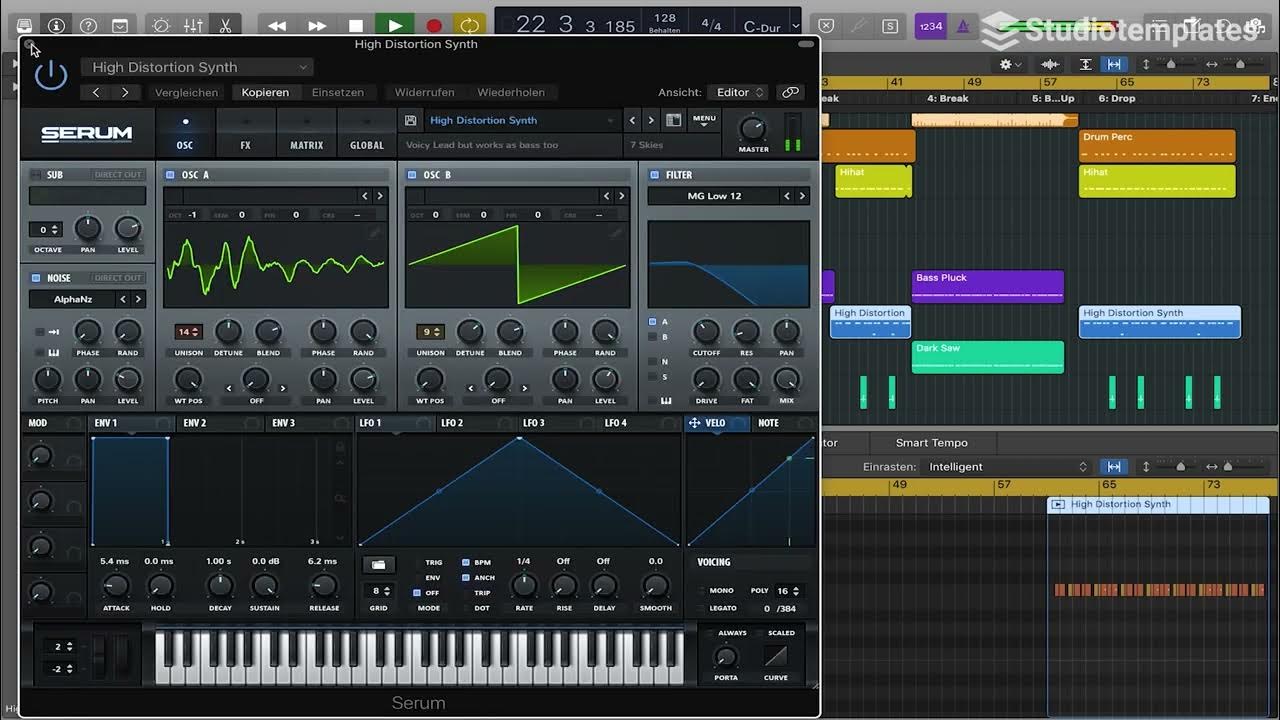The width and height of the screenshot is (1280, 720).
Task: Open the mixer faders icon
Action: [193, 25]
